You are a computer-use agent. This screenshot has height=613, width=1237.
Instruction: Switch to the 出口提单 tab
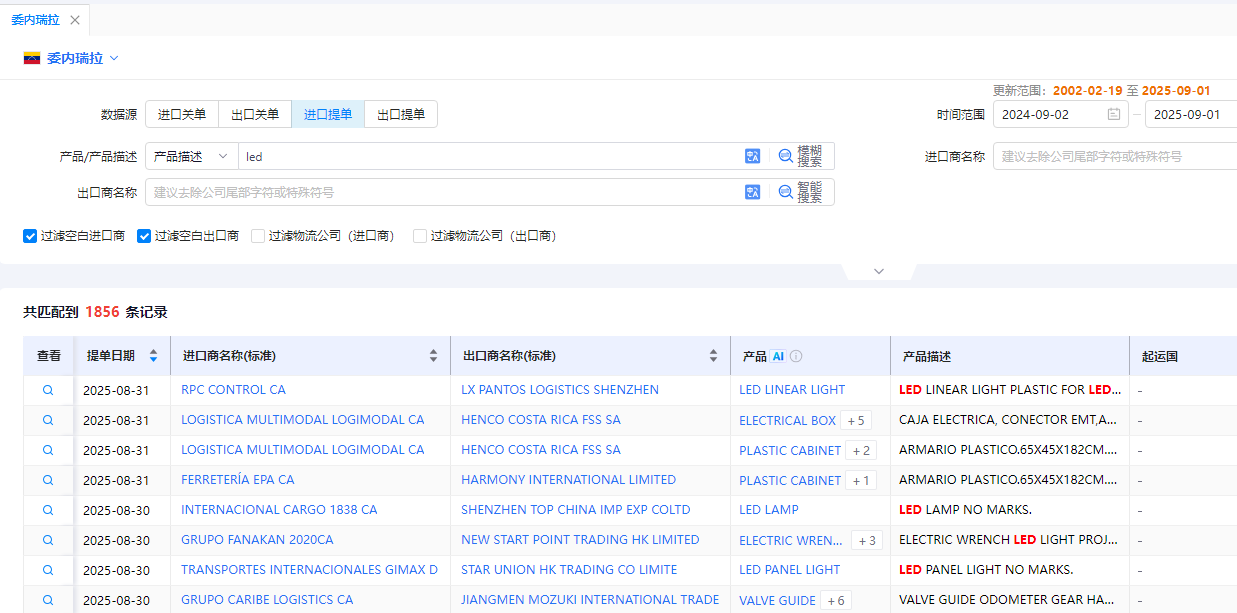point(400,114)
